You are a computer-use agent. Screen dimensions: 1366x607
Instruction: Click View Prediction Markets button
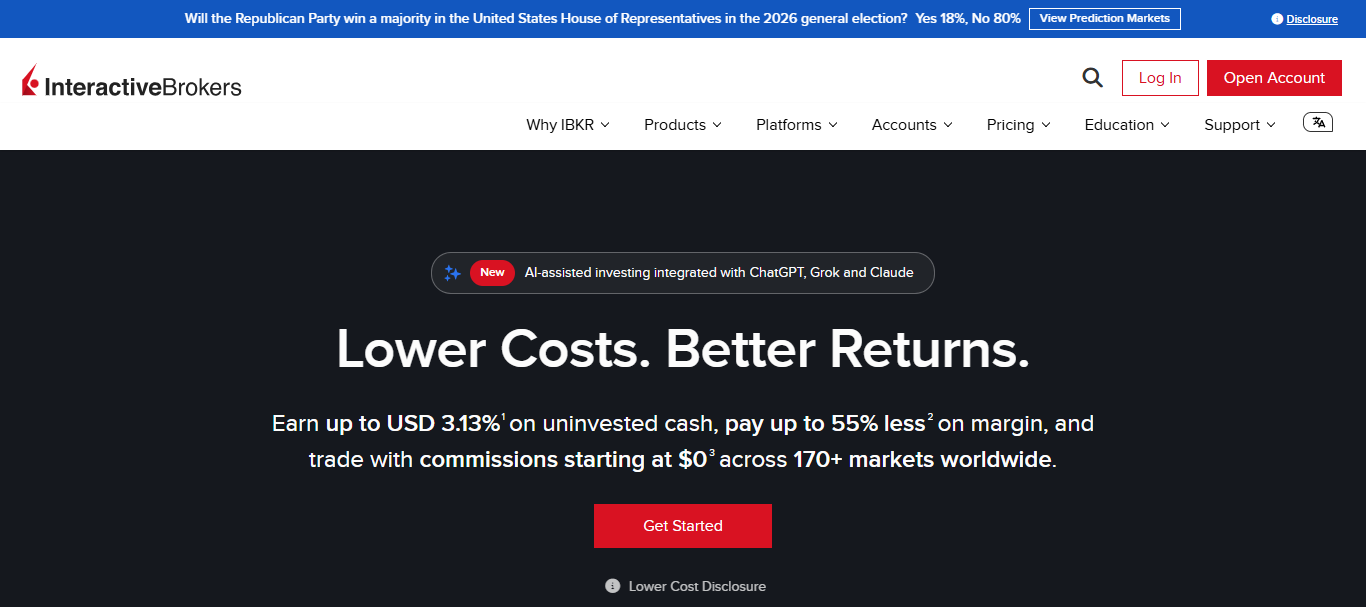point(1105,19)
